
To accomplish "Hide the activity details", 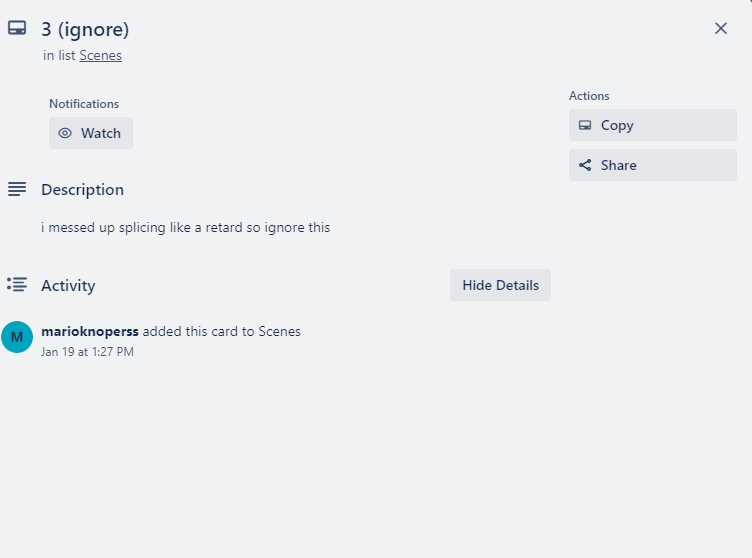I will (x=500, y=285).
